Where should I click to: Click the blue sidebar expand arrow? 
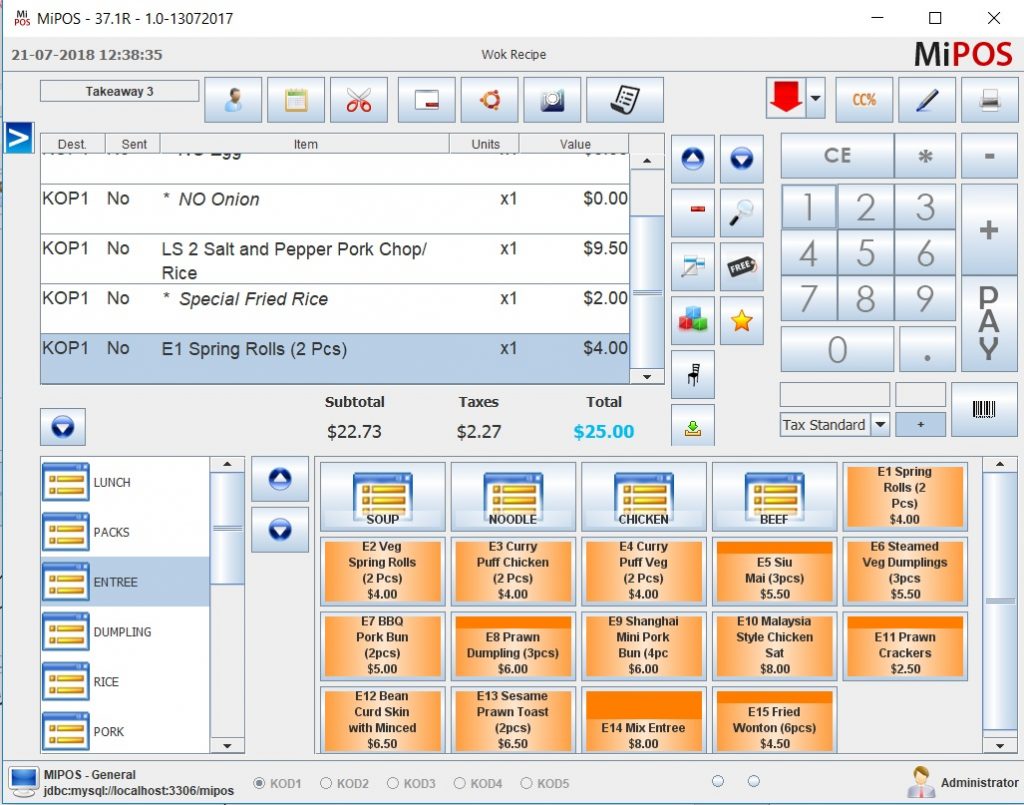pos(18,138)
